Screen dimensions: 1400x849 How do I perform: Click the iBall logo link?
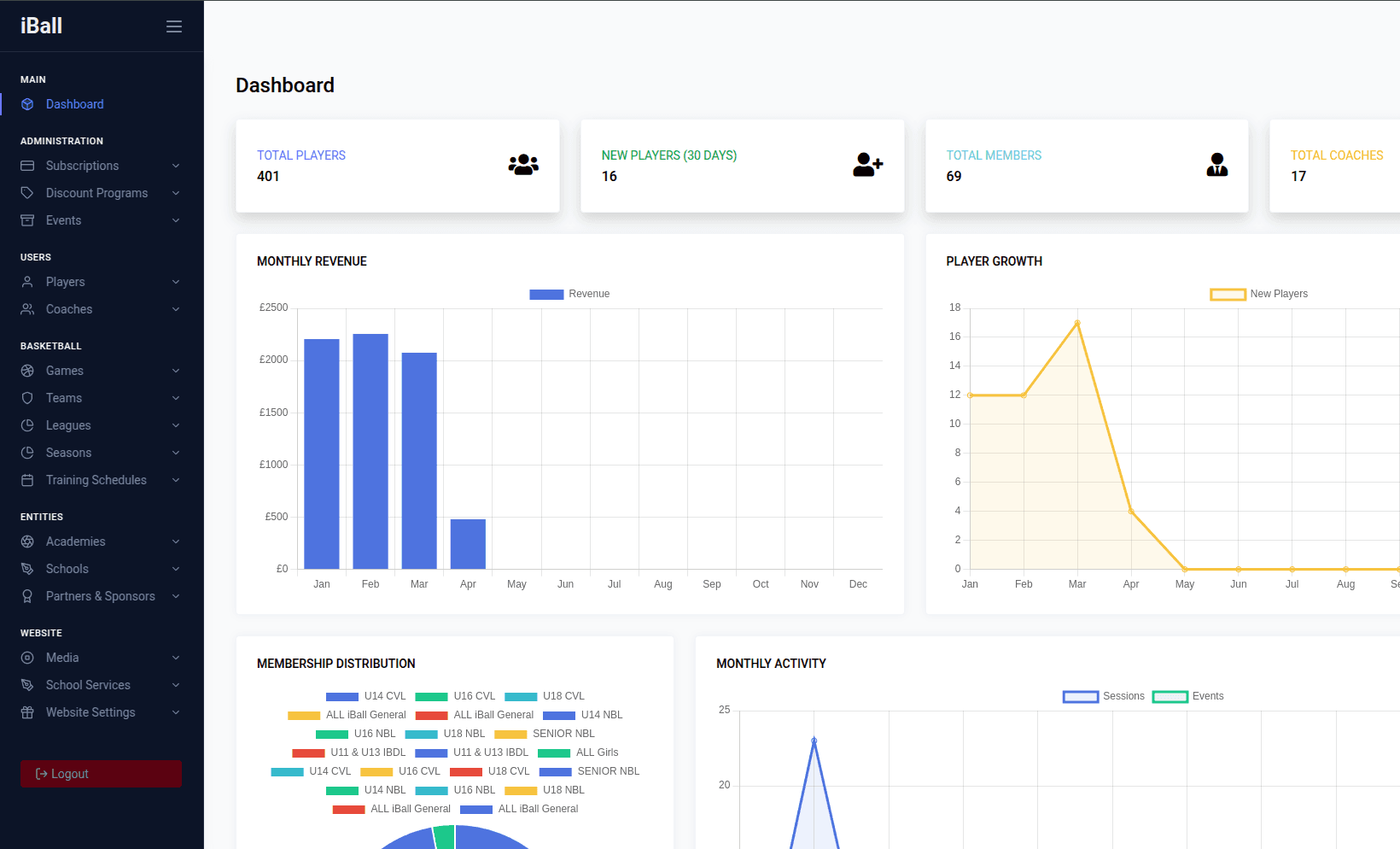click(x=41, y=26)
